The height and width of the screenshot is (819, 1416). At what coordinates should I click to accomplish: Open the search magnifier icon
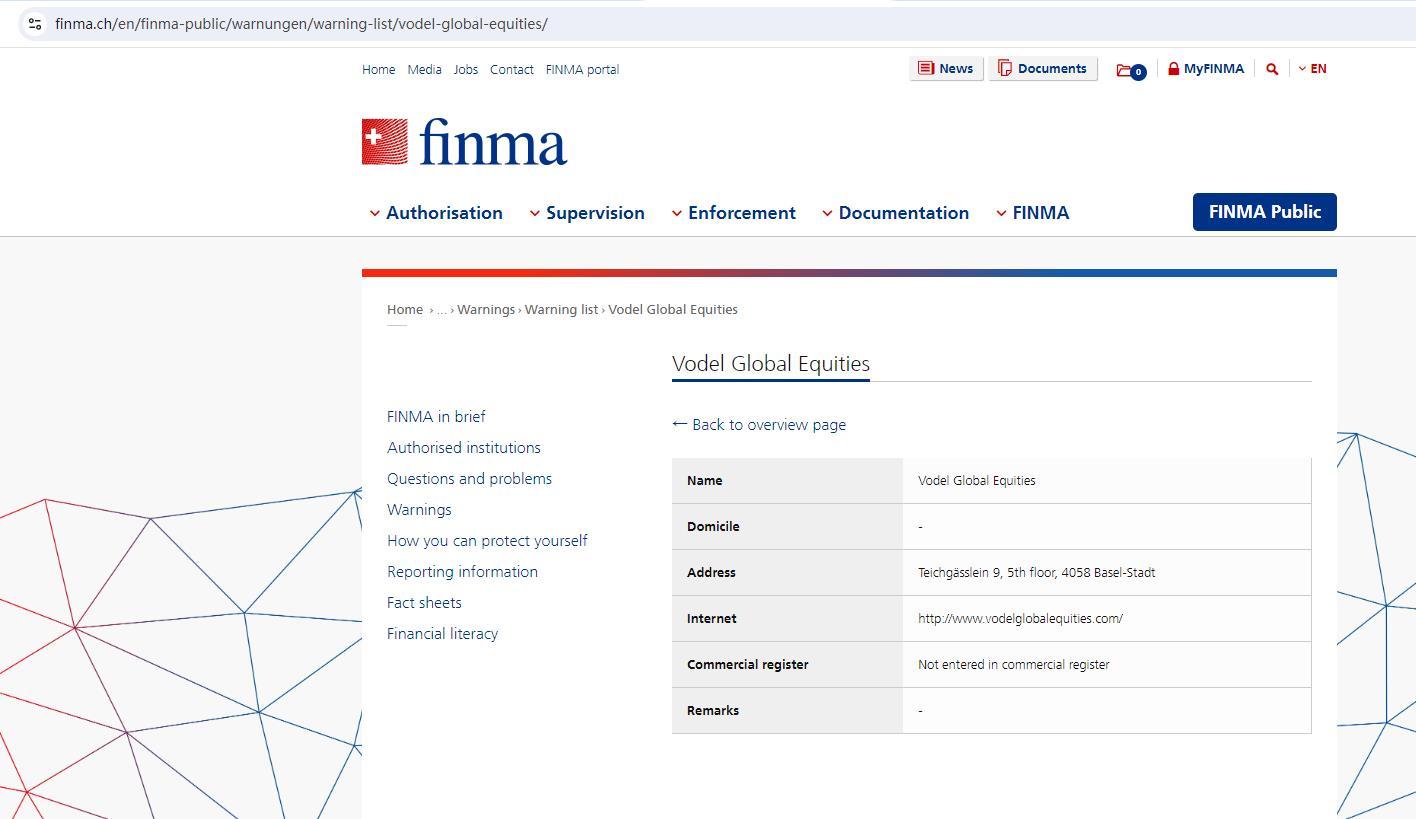click(x=1272, y=69)
